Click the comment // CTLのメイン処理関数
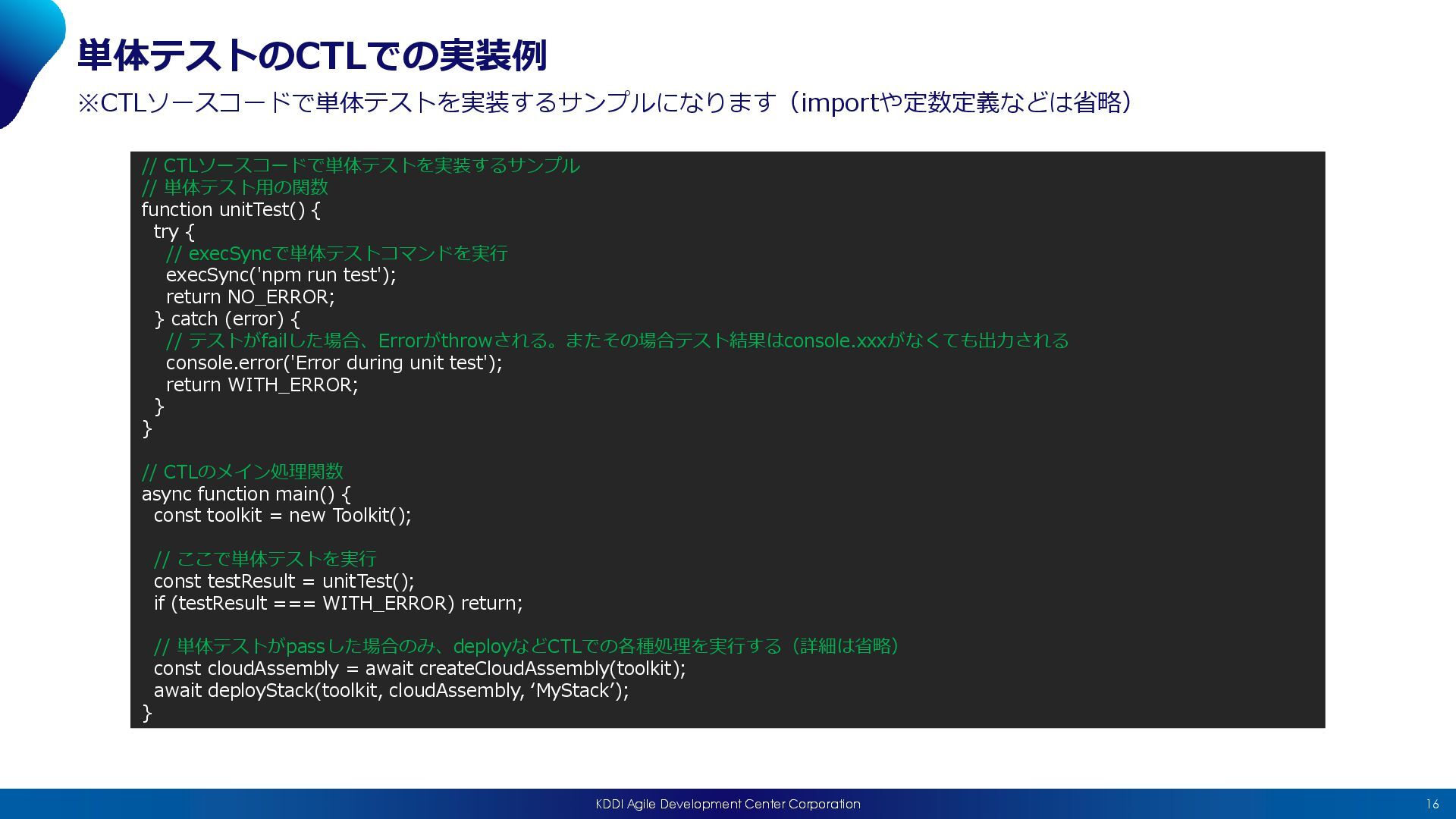Image resolution: width=1456 pixels, height=819 pixels. click(243, 472)
